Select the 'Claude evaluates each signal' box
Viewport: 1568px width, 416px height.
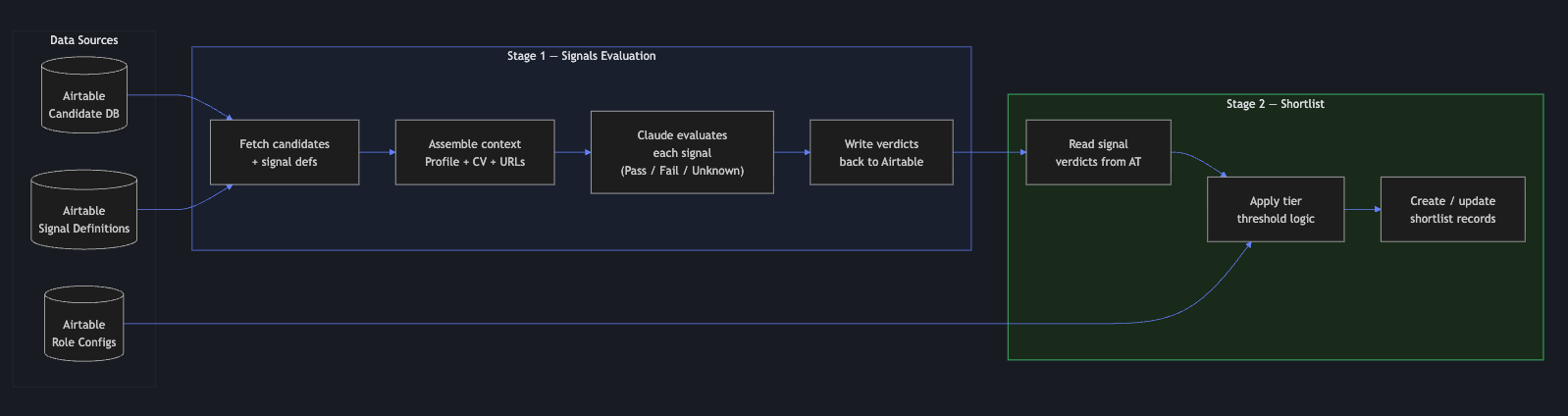click(682, 152)
